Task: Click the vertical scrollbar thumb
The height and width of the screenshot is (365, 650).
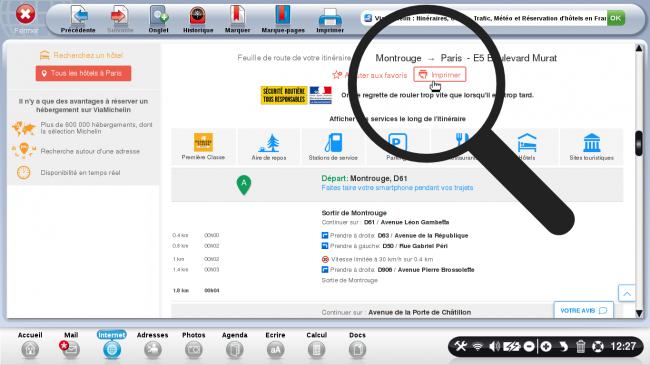Action: [x=639, y=144]
